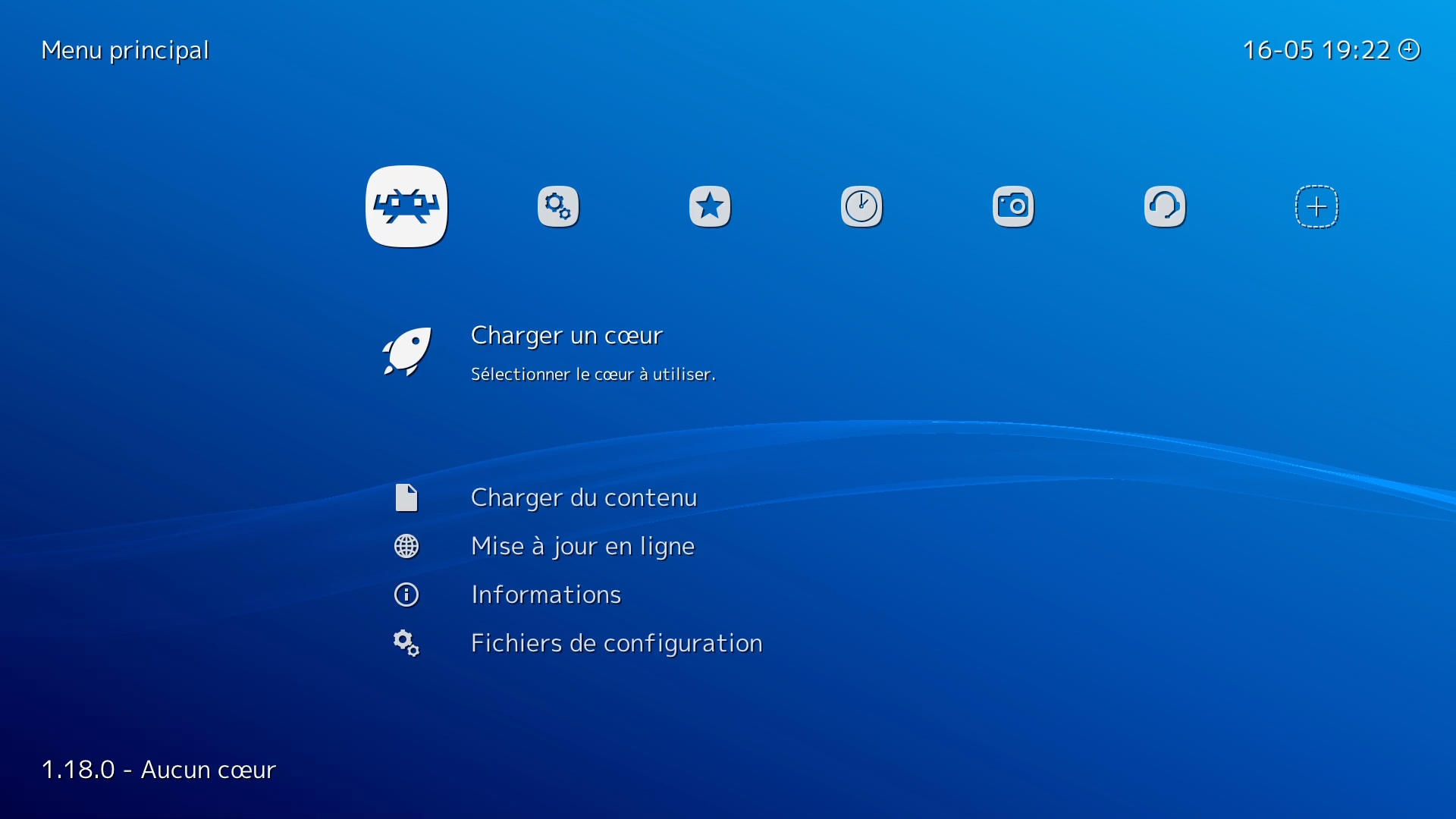The image size is (1456, 819).
Task: Open the Images camera tab
Action: pyautogui.click(x=1013, y=206)
